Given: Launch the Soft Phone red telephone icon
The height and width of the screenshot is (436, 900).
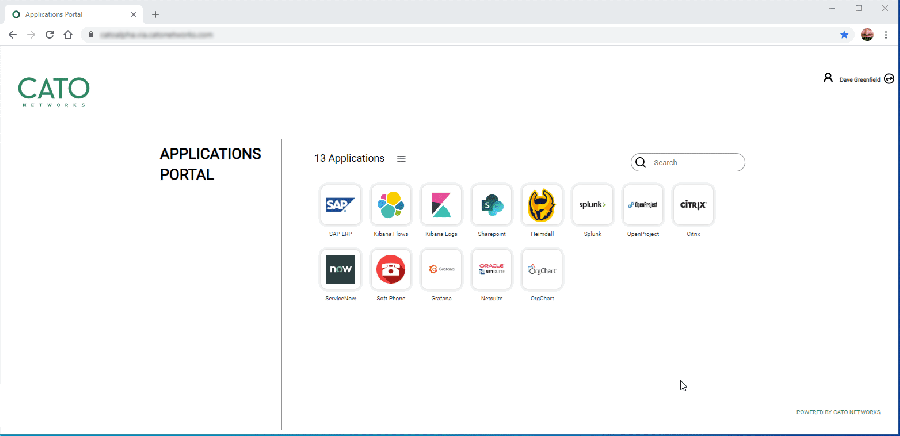Looking at the screenshot, I should point(391,269).
